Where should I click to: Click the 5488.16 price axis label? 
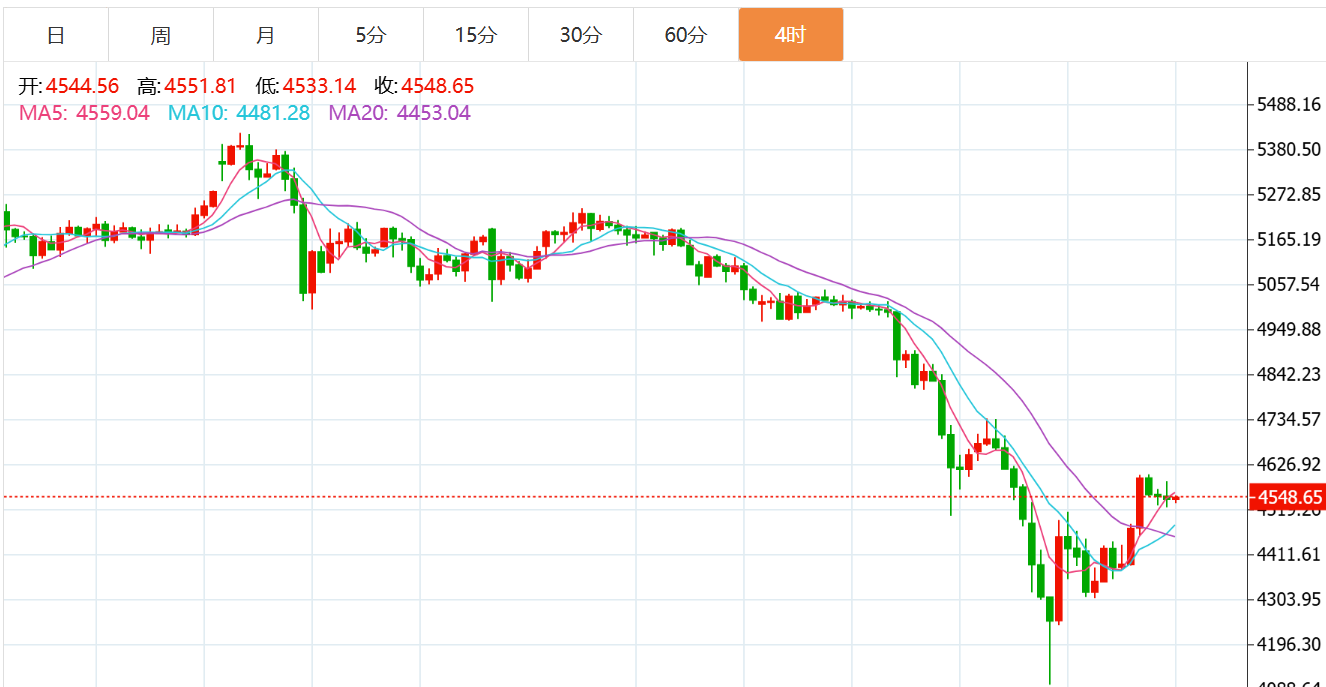click(x=1289, y=104)
